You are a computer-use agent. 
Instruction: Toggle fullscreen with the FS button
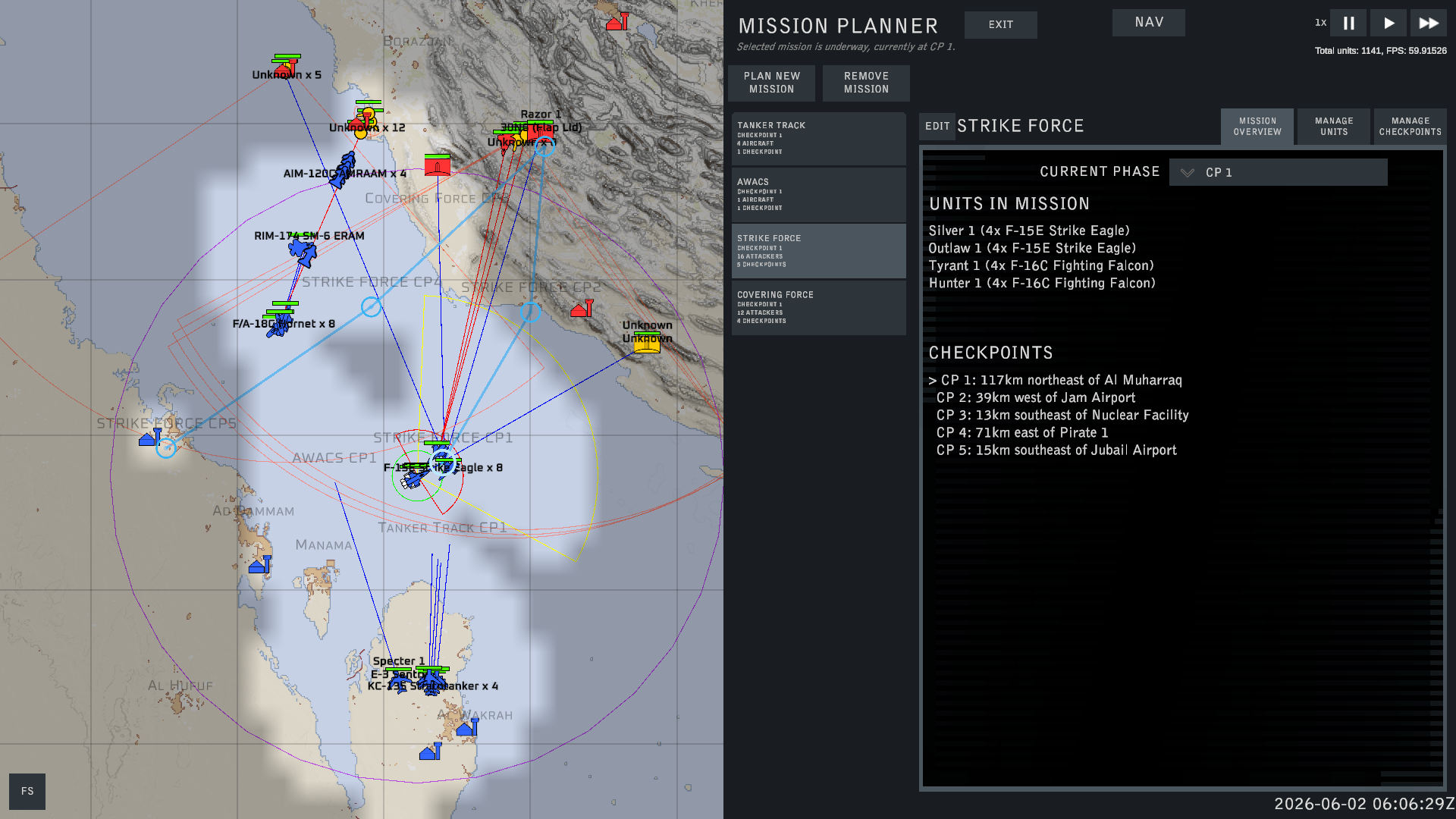point(27,791)
